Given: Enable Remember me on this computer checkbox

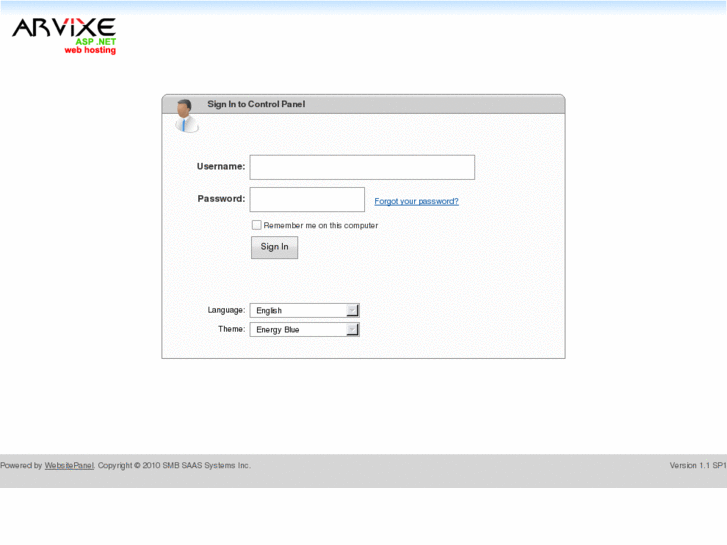Looking at the screenshot, I should pos(256,225).
